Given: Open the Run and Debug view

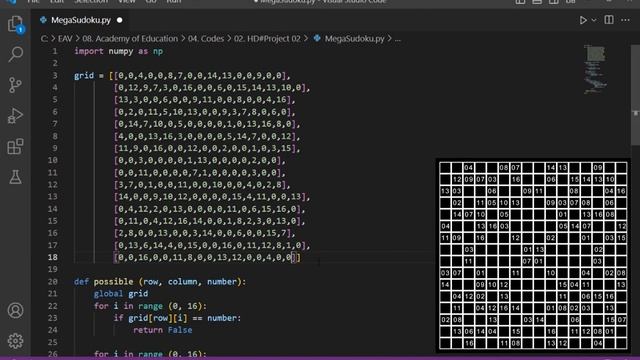Looking at the screenshot, I should [x=16, y=116].
